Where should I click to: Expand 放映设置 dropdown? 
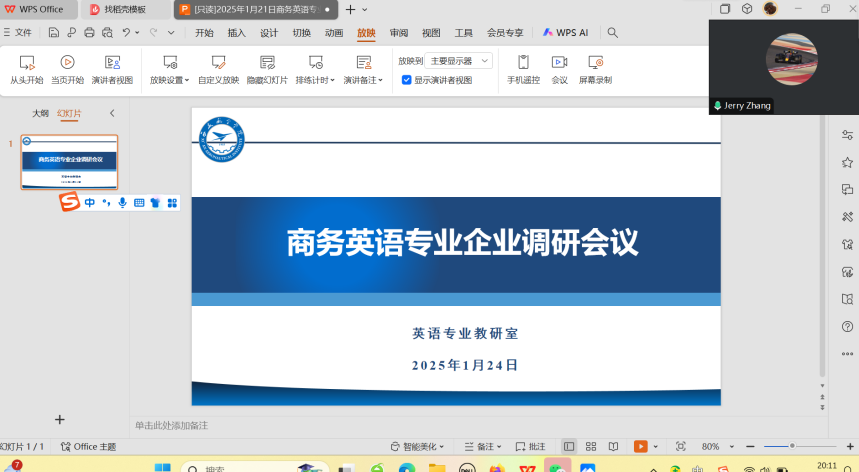coord(169,80)
